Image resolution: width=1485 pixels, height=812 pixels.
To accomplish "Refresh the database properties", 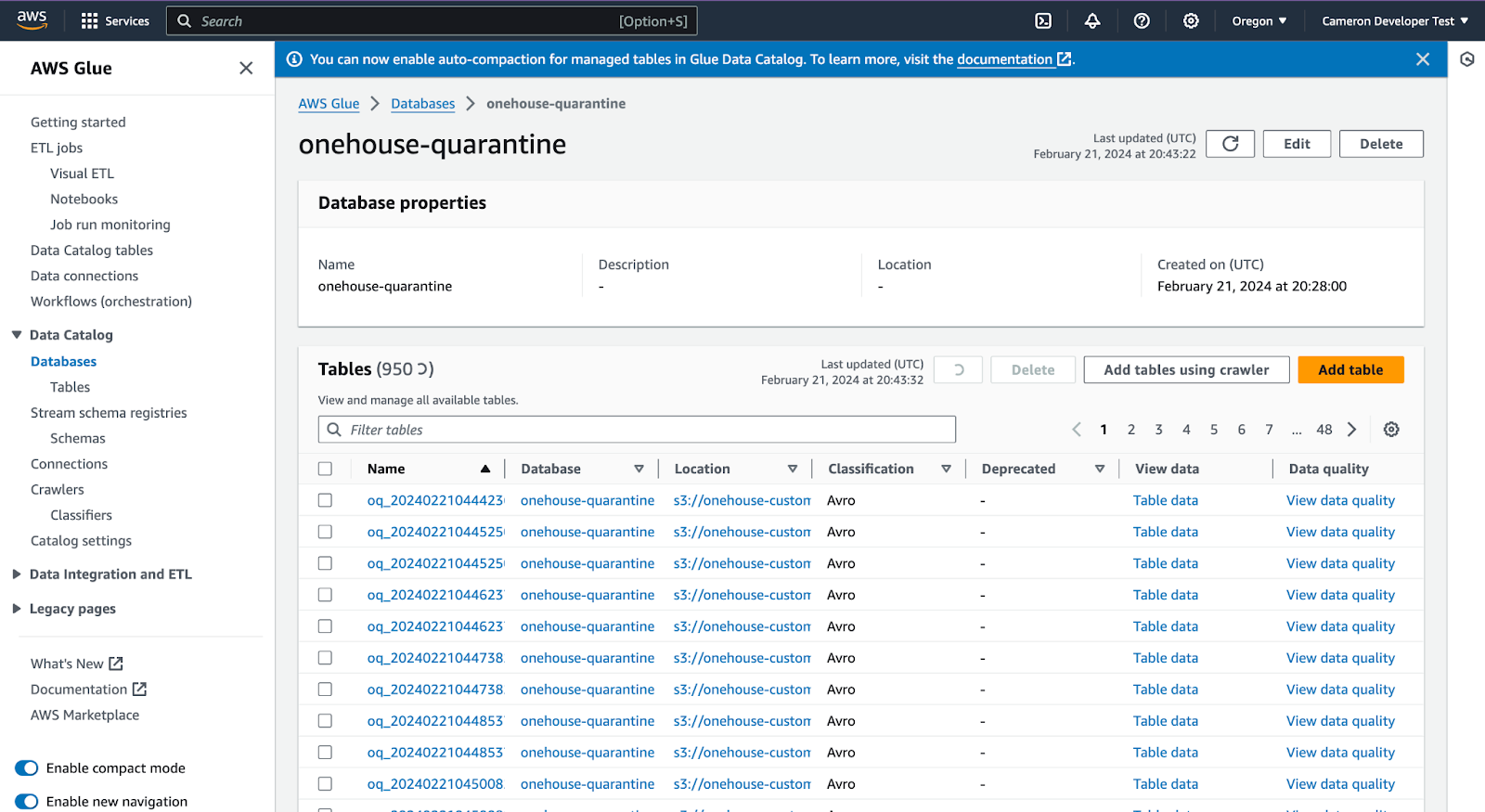I will click(1230, 144).
